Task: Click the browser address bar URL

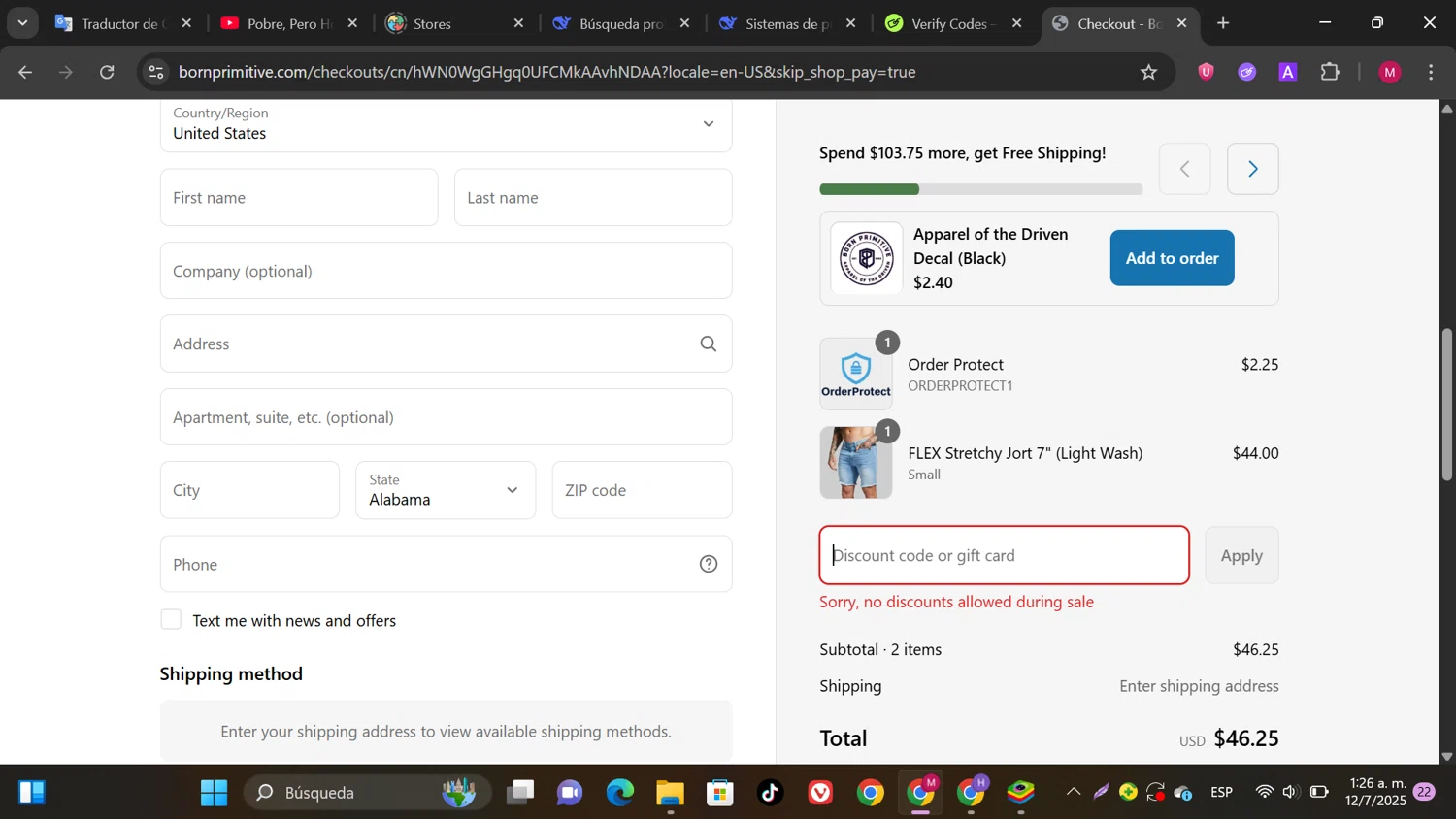Action: coord(547,72)
